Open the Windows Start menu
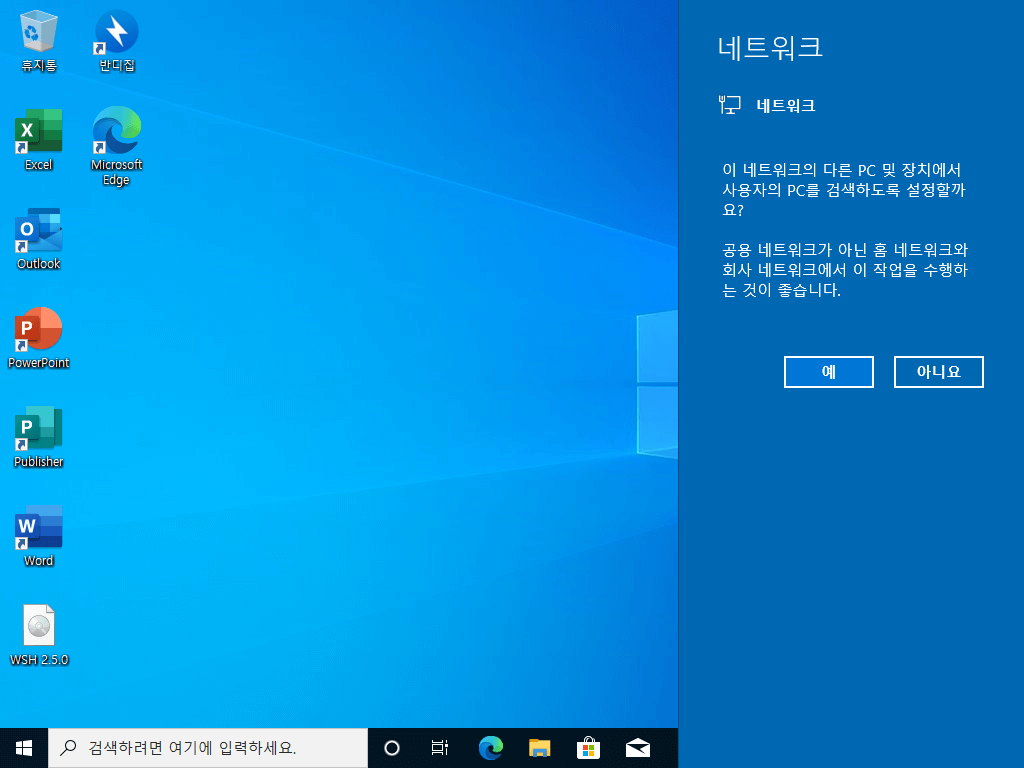 pos(24,748)
